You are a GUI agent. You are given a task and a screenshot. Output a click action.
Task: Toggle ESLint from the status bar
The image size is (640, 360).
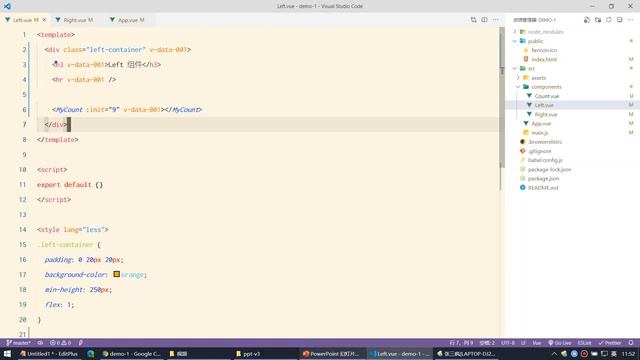click(584, 343)
